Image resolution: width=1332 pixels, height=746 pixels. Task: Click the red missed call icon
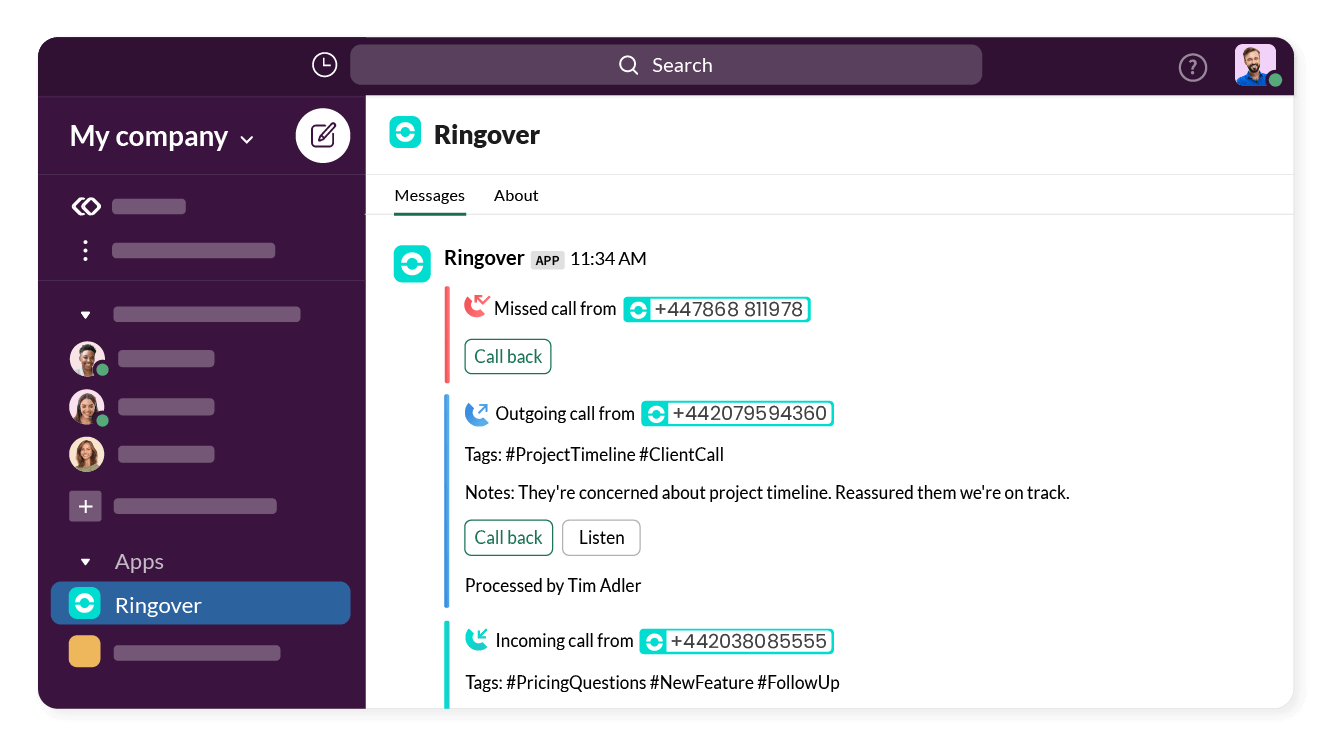[x=477, y=305]
